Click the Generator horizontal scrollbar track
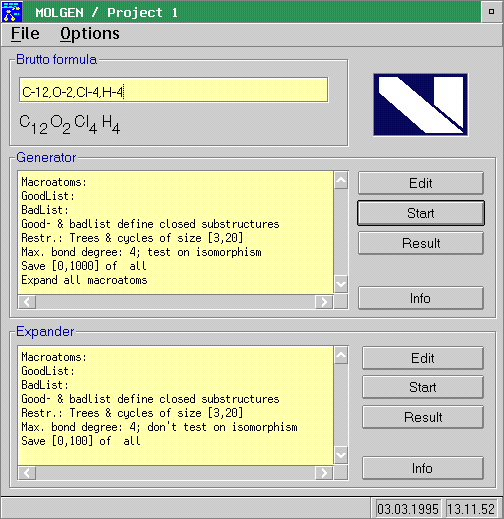 pyautogui.click(x=175, y=302)
